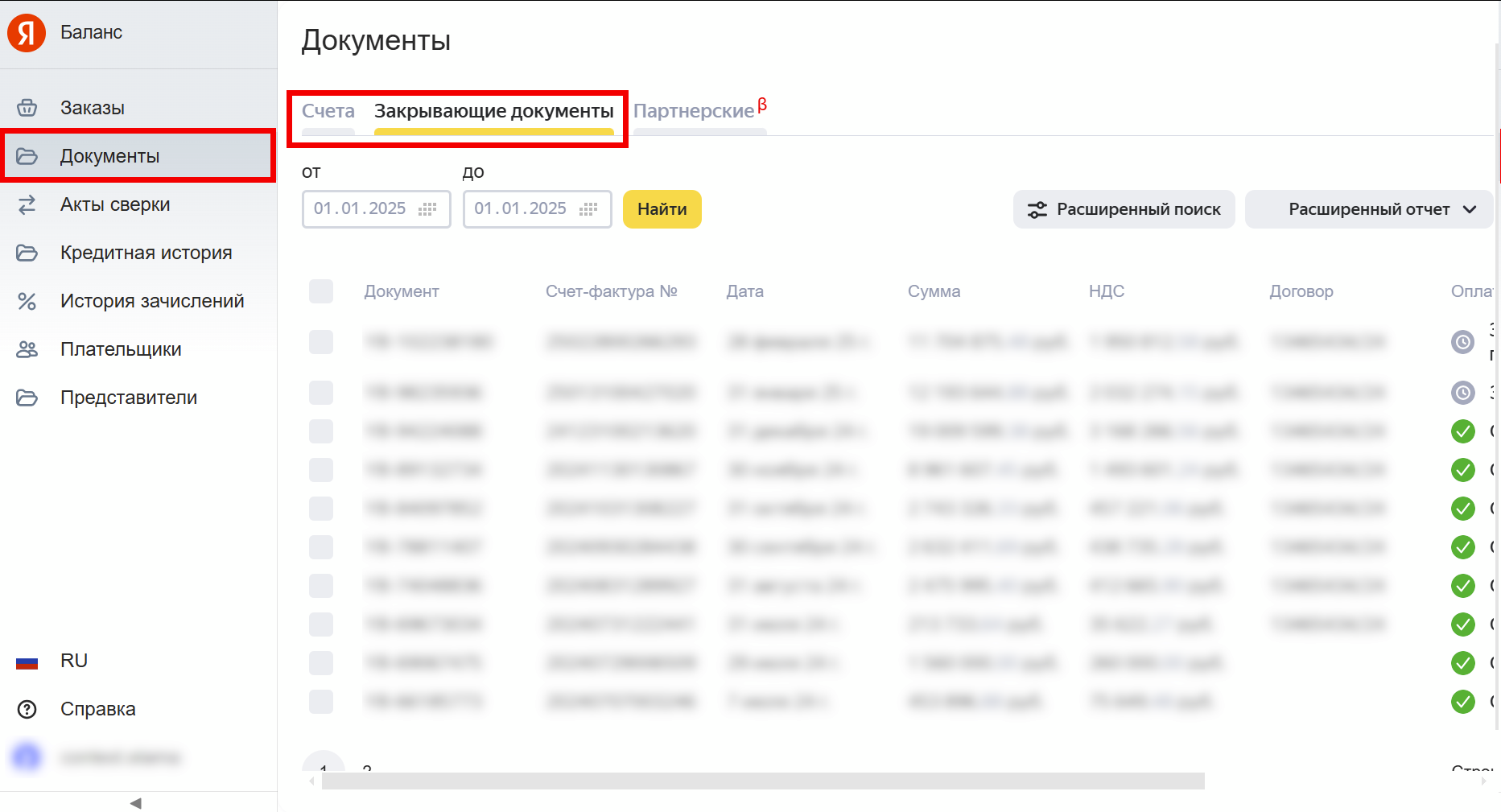Open Заказы via the basket icon
The height and width of the screenshot is (812, 1501).
click(x=27, y=108)
